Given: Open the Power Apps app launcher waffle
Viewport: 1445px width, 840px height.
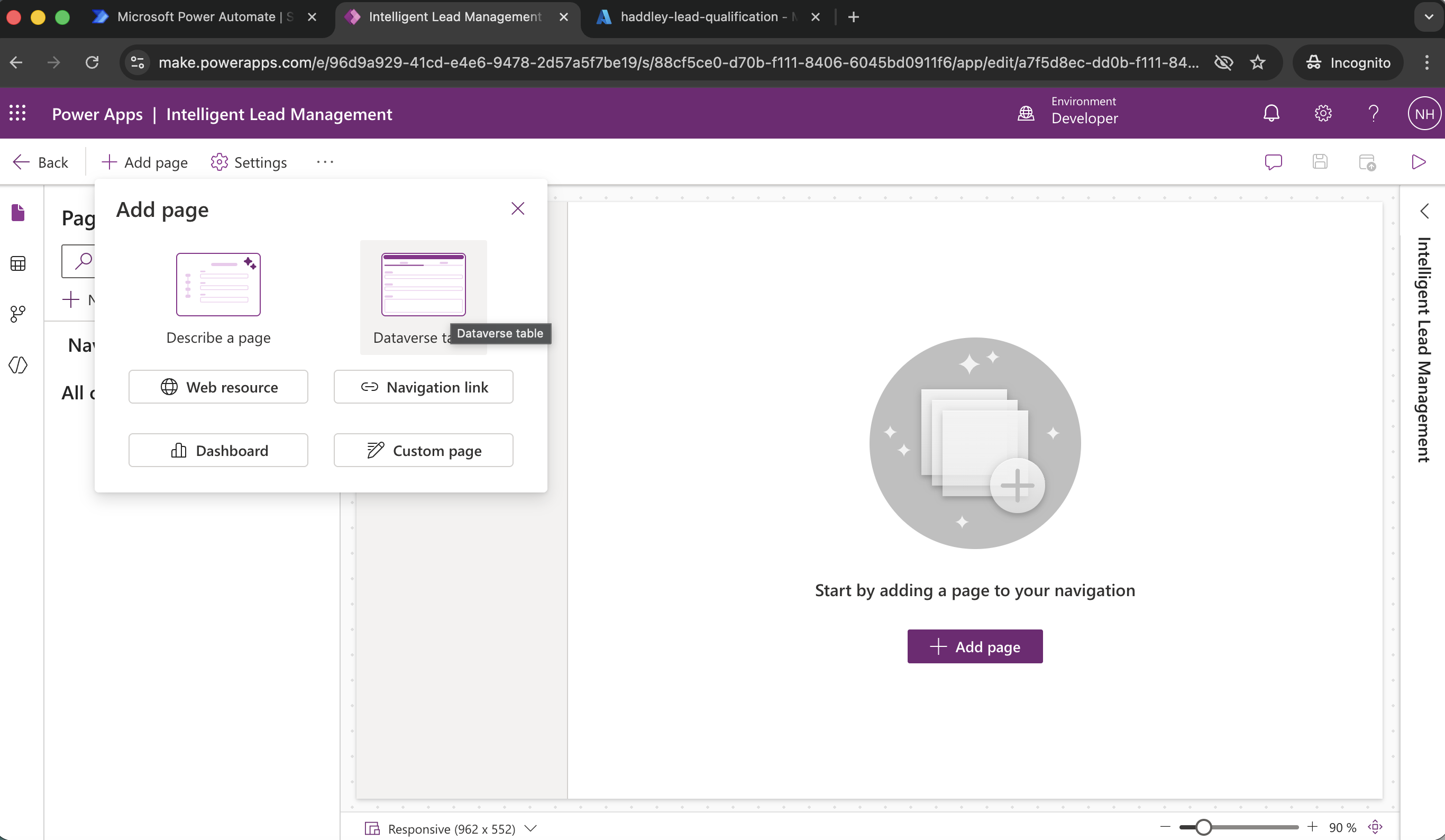Looking at the screenshot, I should [x=18, y=114].
